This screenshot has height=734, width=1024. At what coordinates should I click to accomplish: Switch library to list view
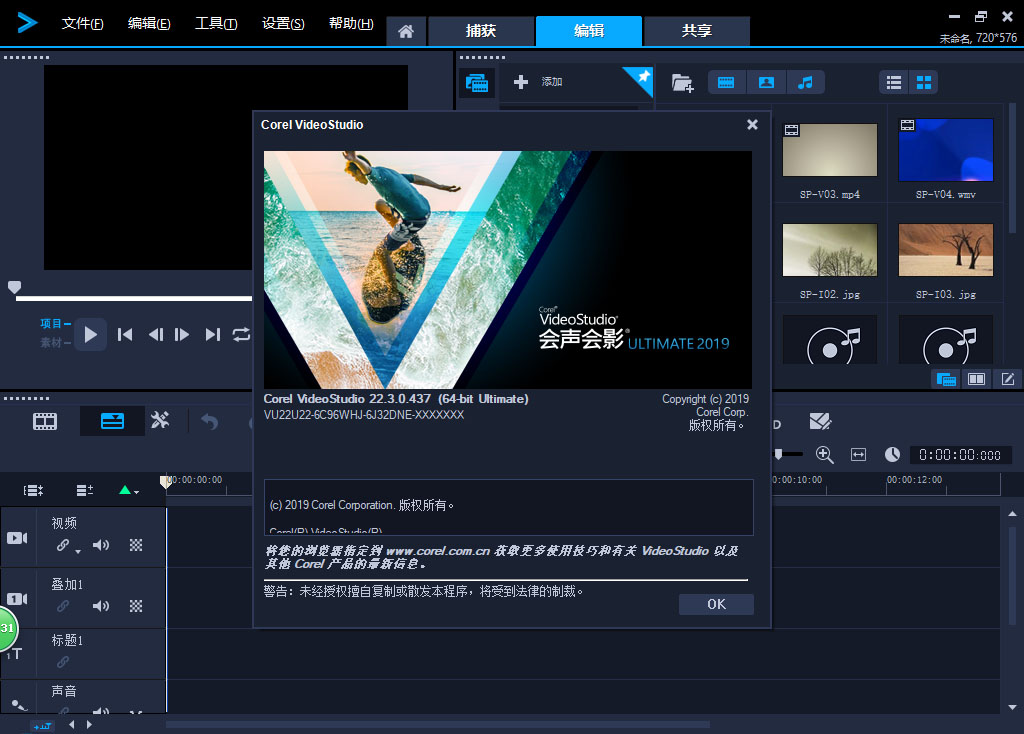894,83
